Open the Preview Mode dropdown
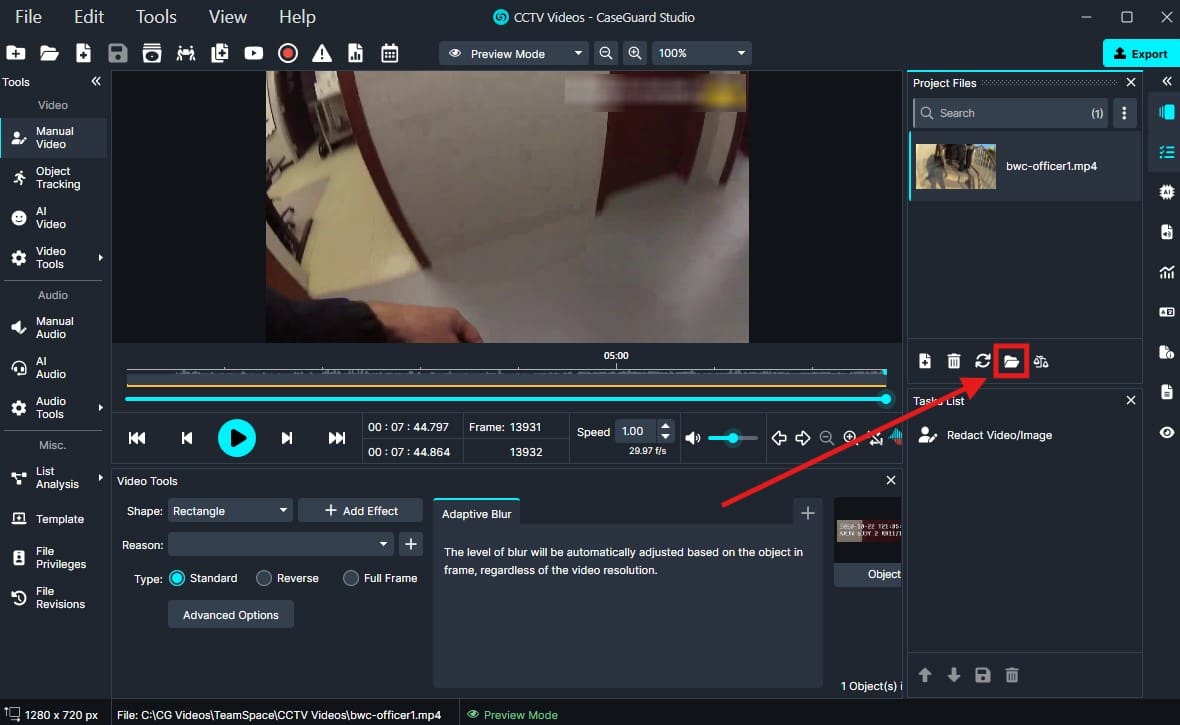Screen dimensions: 1180x725 [513, 53]
